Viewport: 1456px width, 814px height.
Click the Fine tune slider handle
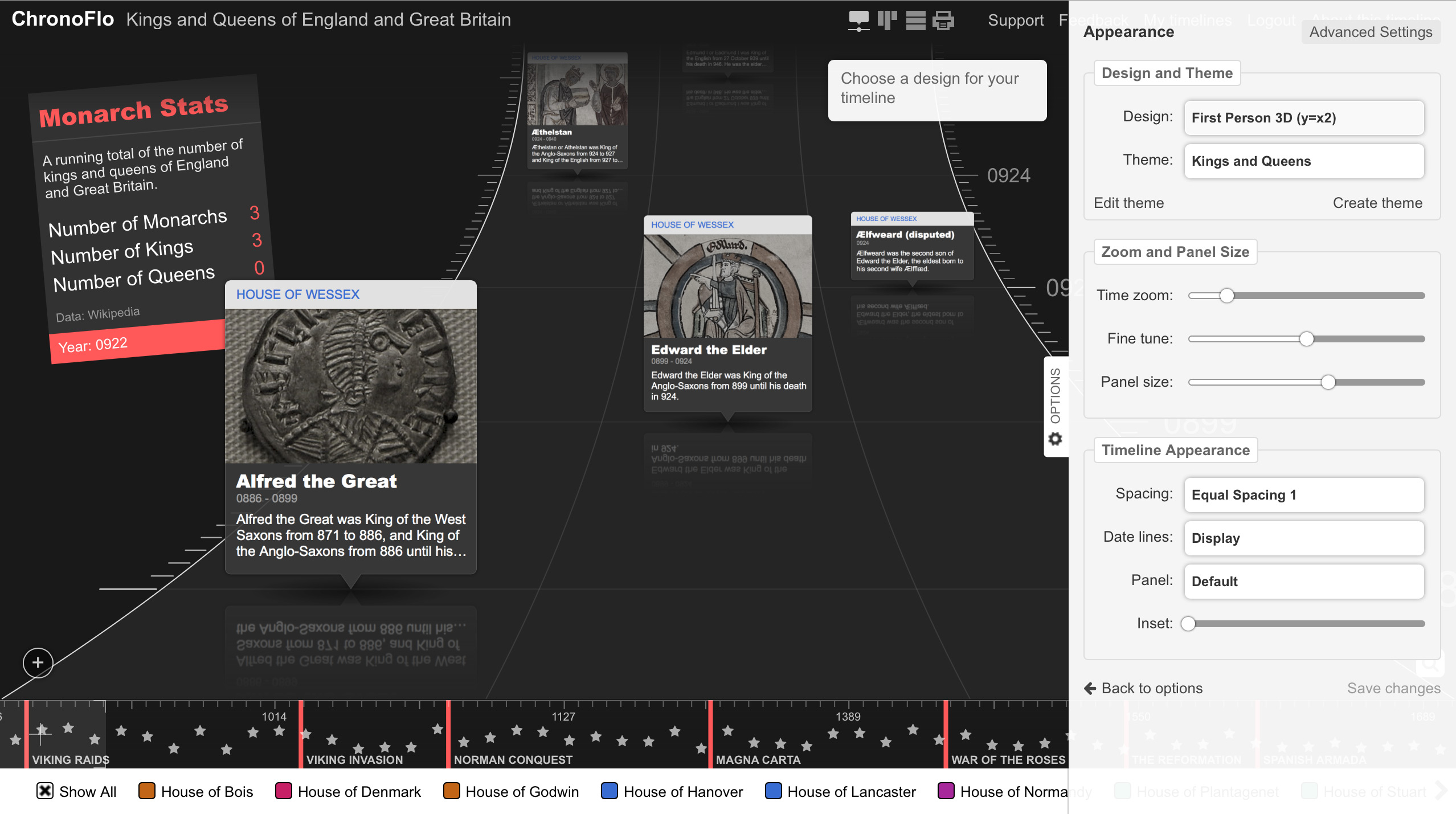(x=1307, y=339)
